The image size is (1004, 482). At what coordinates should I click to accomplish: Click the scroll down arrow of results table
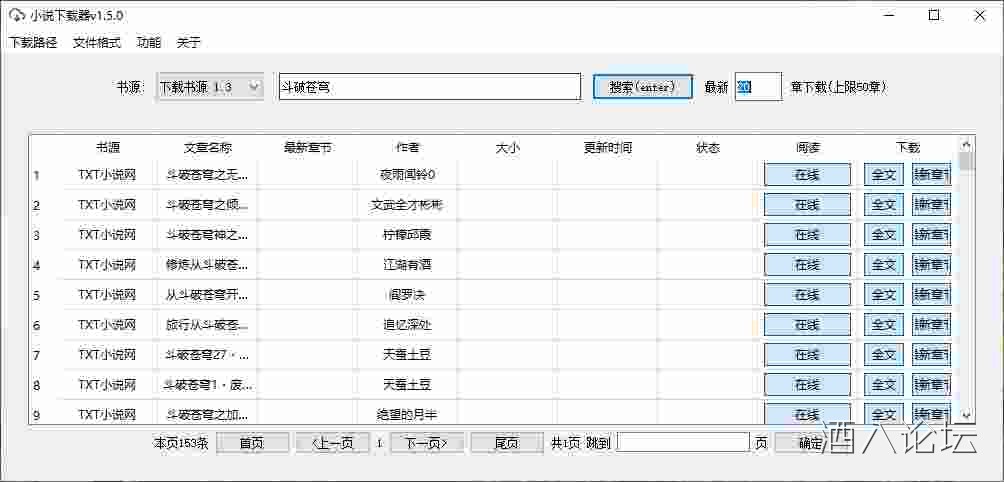click(x=966, y=415)
